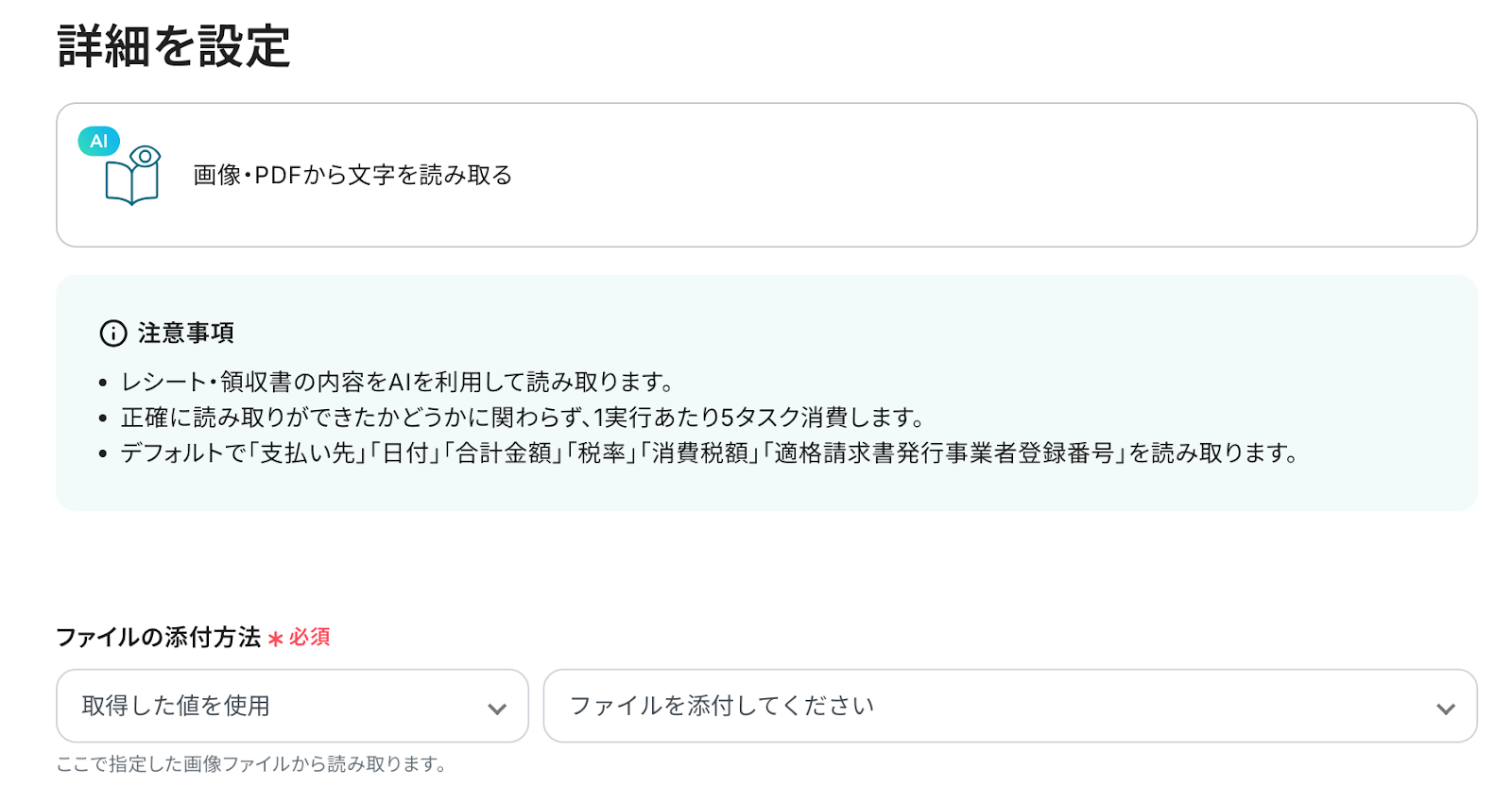Click the note about レシート・領収書 AI reading
The image size is (1512, 803).
[x=397, y=383]
